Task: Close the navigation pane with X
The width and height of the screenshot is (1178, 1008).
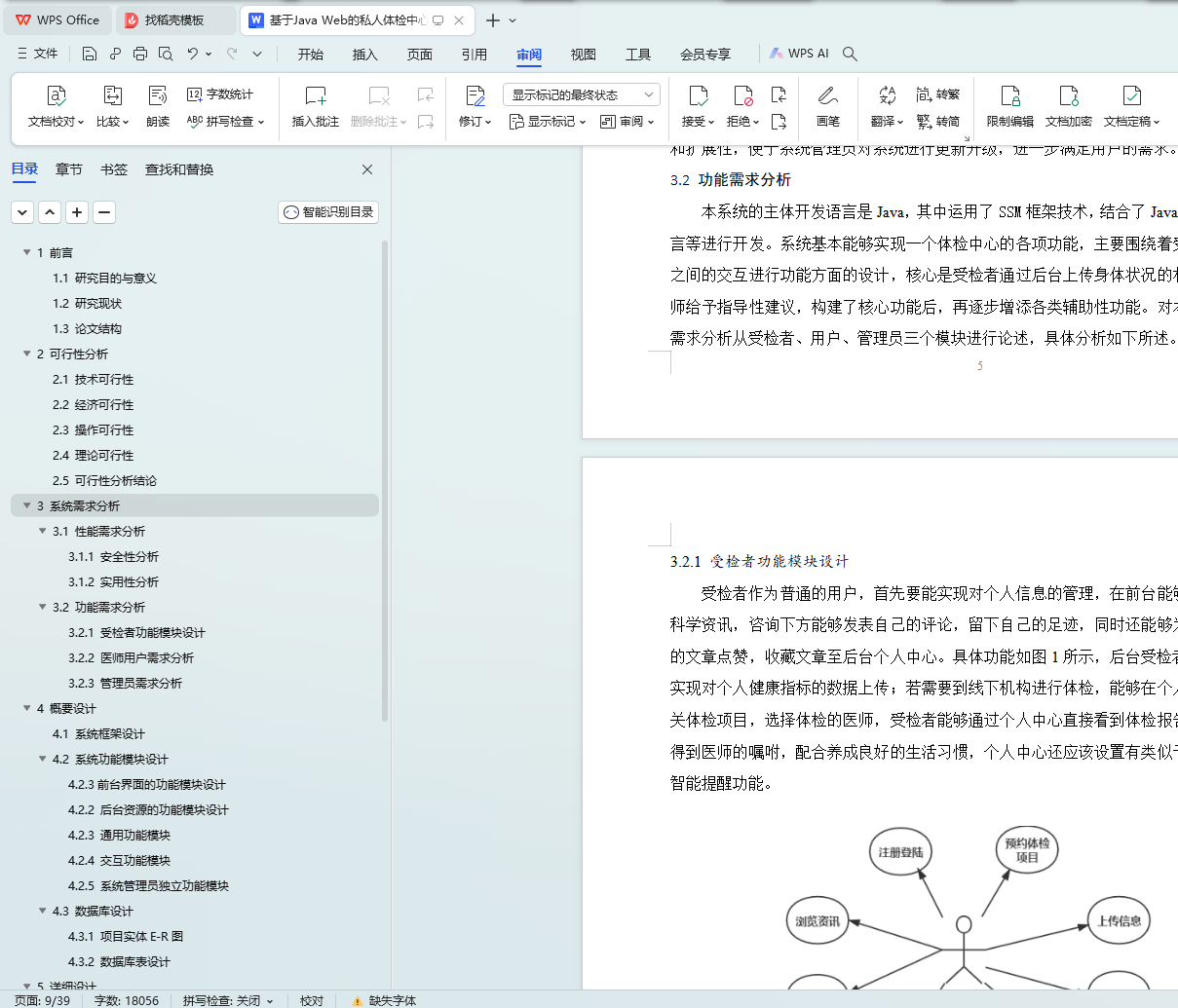Action: pos(367,169)
